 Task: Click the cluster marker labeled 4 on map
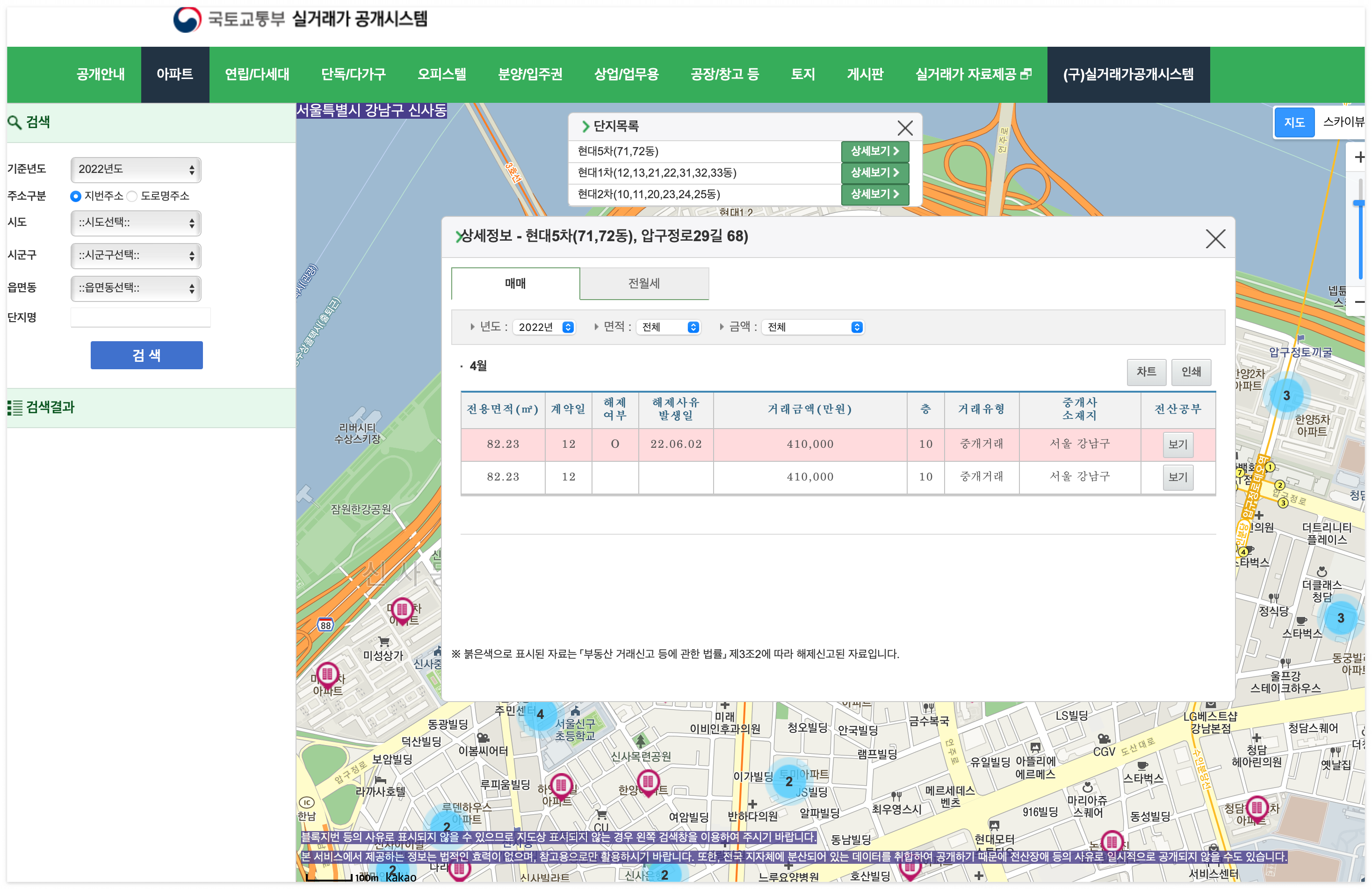coord(540,715)
